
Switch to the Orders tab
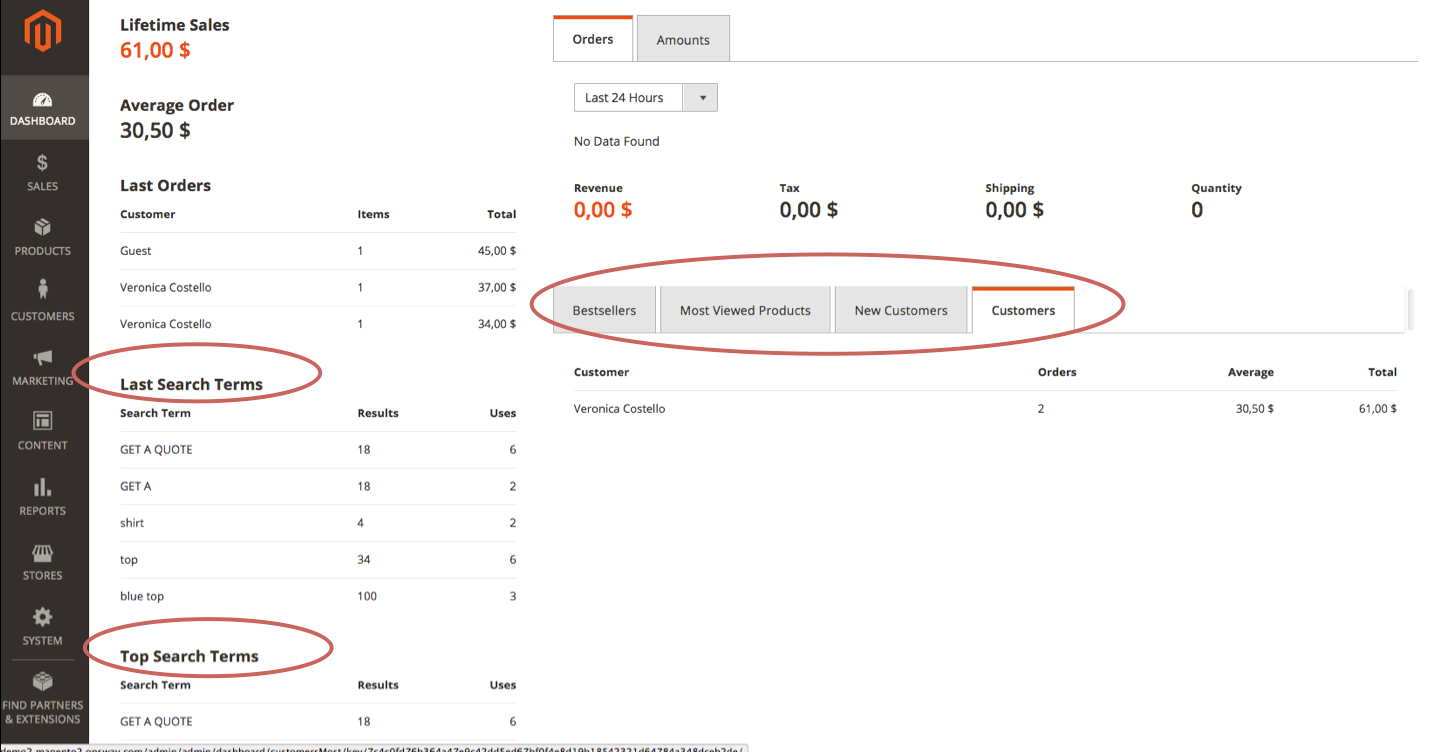[593, 39]
